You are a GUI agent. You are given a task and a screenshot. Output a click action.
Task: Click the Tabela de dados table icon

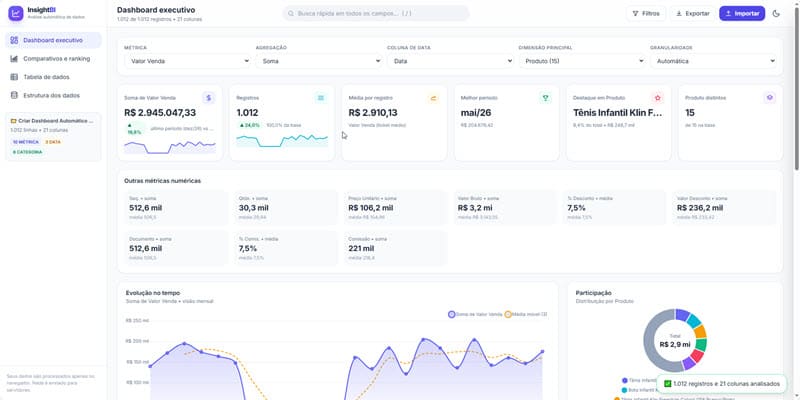(14, 77)
